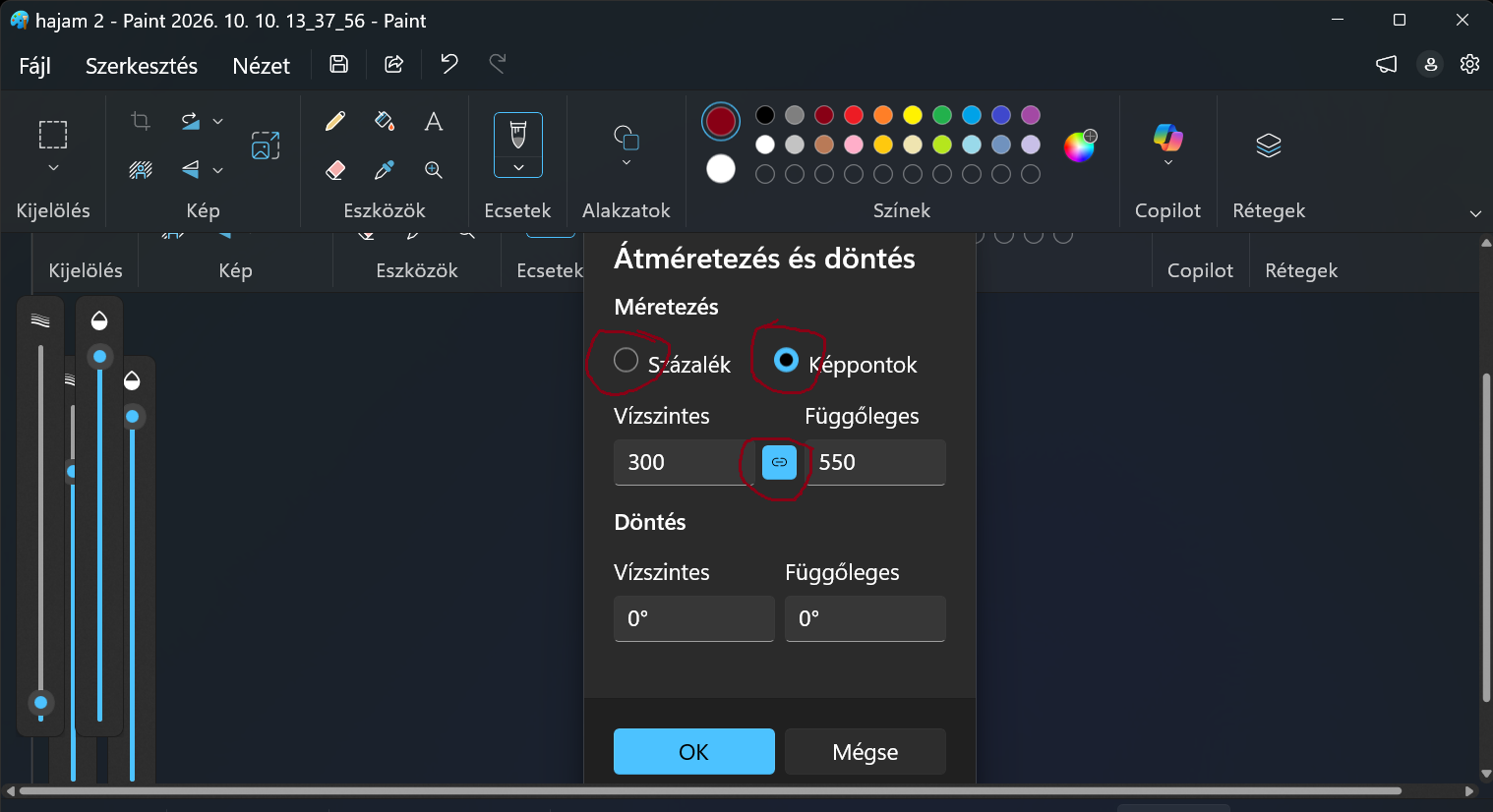Click the Copilot icon in the ribbon
This screenshot has height=812, width=1493.
tap(1167, 138)
